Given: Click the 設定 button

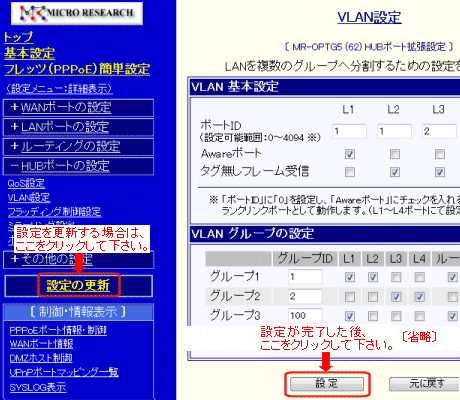Looking at the screenshot, I should (327, 384).
